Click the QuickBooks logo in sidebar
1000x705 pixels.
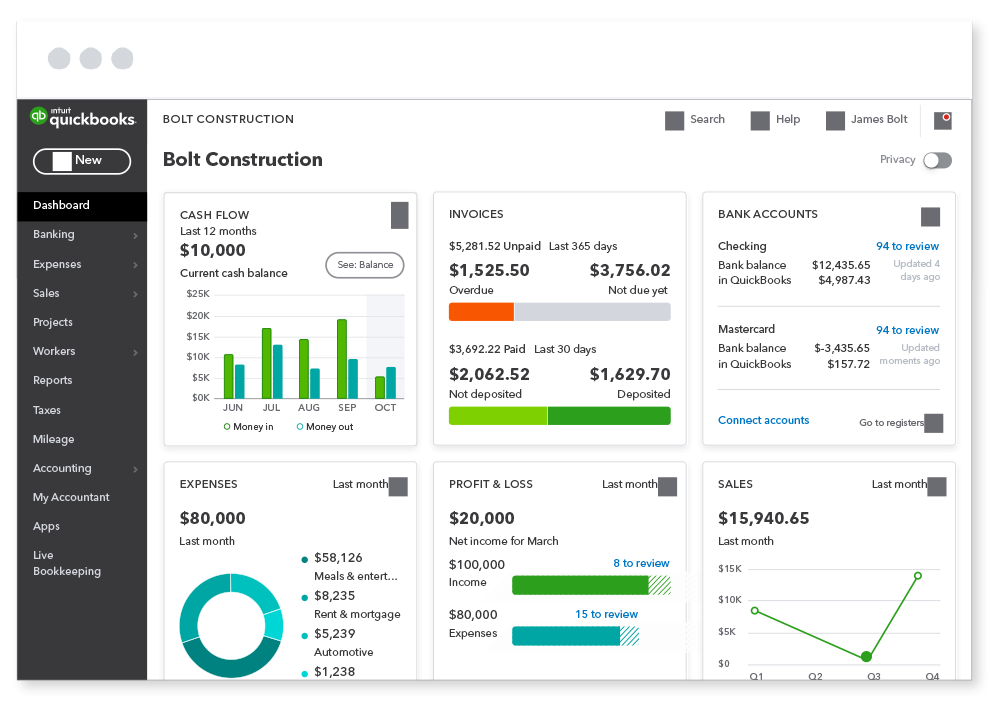point(82,117)
